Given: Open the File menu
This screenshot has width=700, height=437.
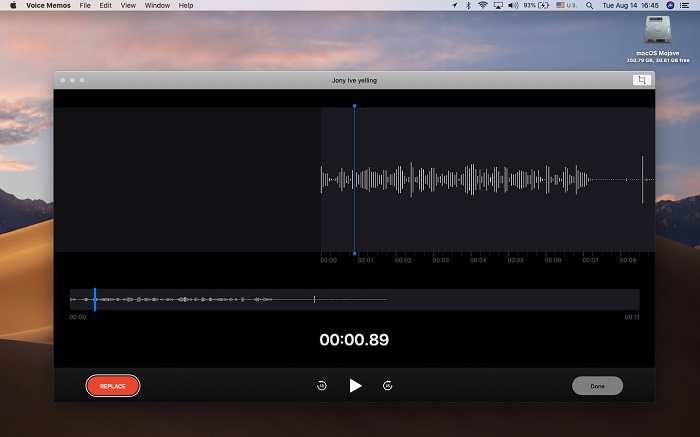Looking at the screenshot, I should click(x=84, y=5).
